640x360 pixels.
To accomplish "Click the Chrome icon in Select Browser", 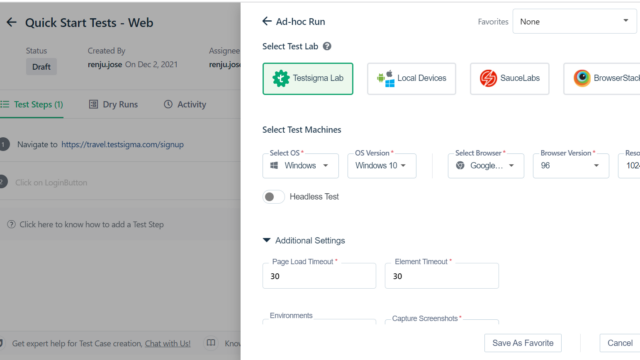I will [x=460, y=165].
